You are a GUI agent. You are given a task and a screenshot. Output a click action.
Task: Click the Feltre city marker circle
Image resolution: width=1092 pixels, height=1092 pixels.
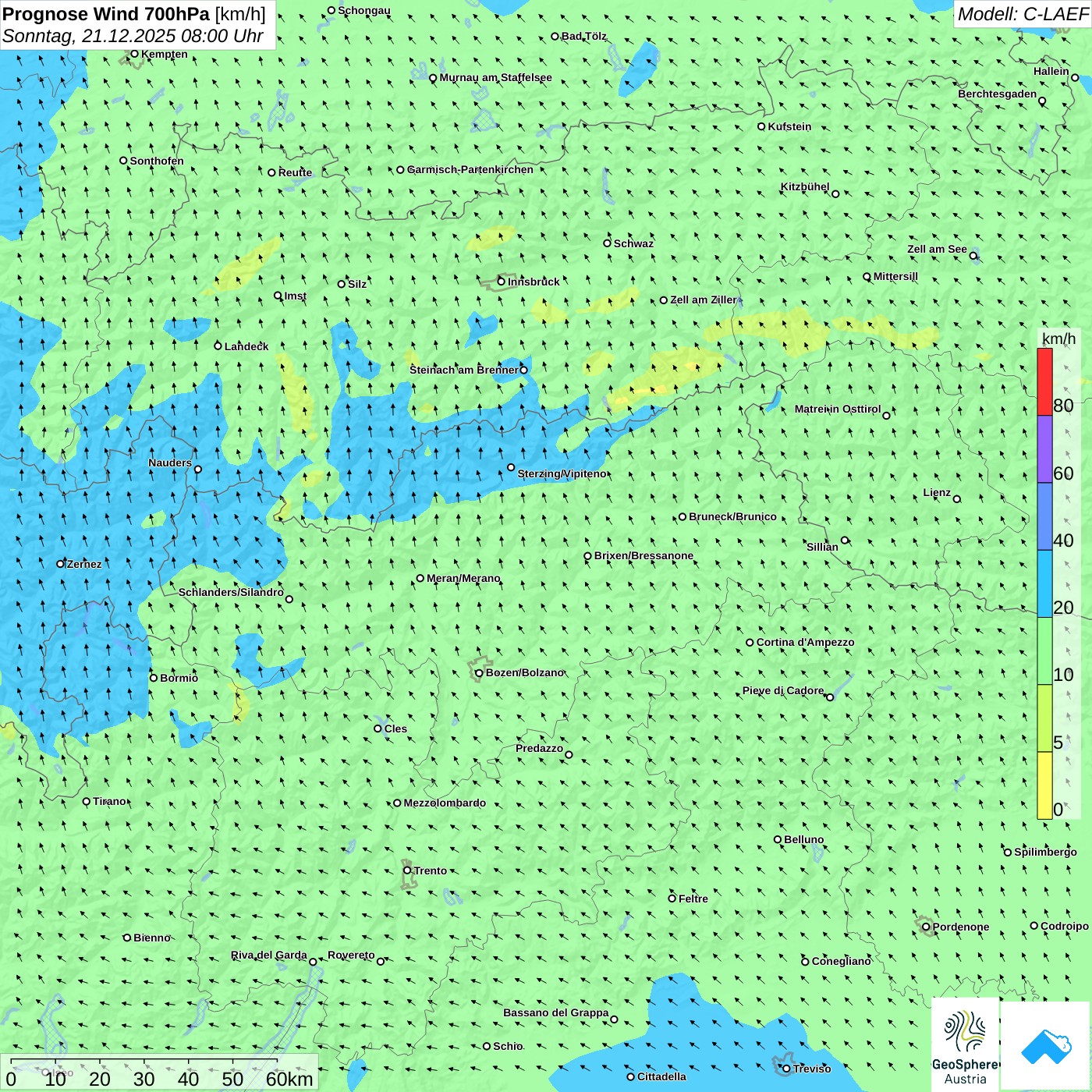(x=672, y=899)
